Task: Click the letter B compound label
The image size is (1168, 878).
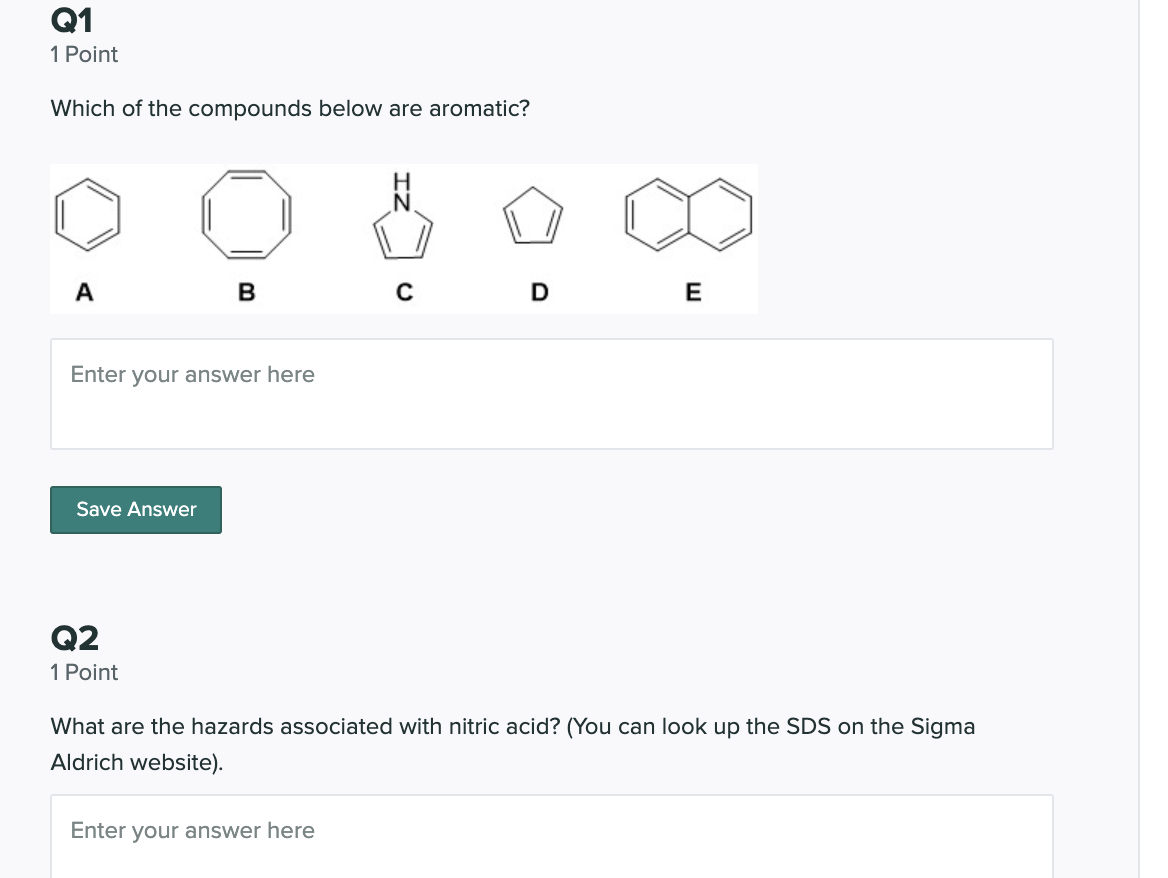Action: 246,292
